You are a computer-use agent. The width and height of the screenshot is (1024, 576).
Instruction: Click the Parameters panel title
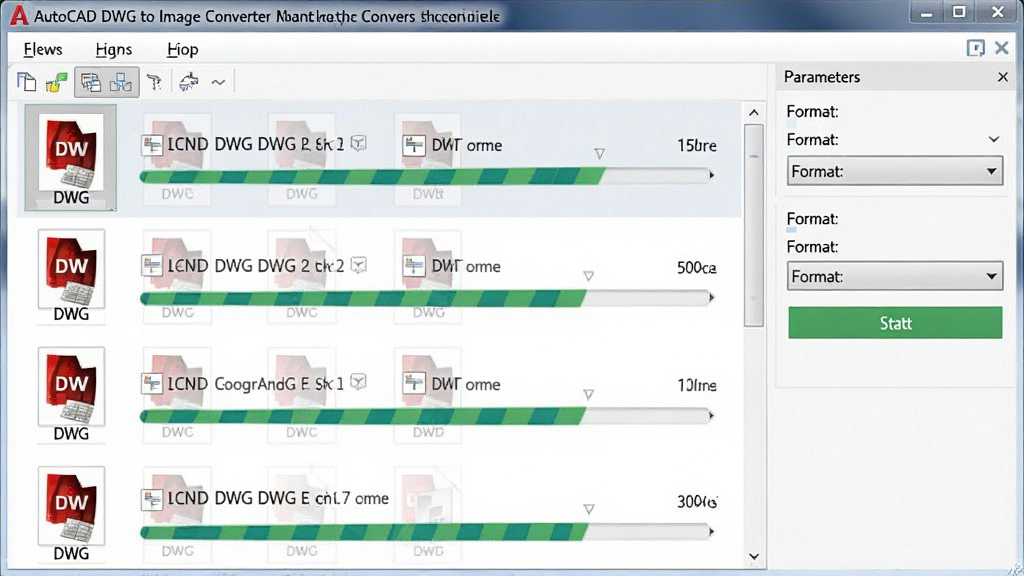pyautogui.click(x=822, y=77)
